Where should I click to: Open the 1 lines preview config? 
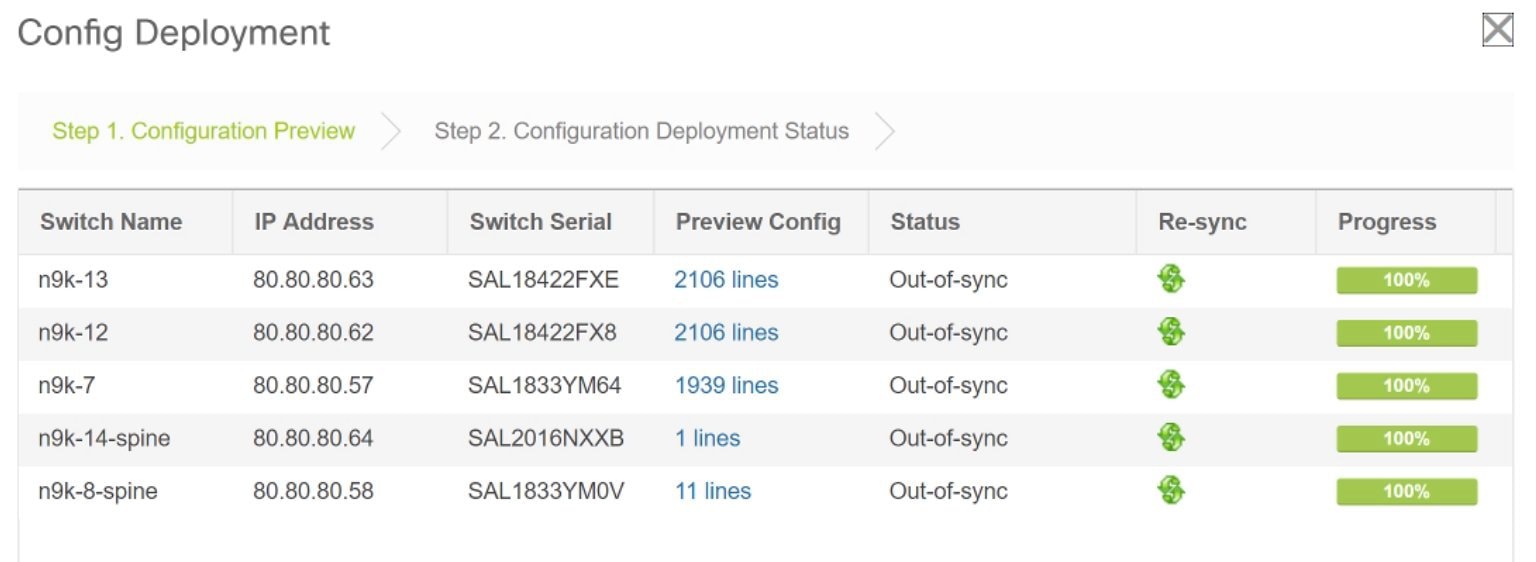click(x=708, y=438)
